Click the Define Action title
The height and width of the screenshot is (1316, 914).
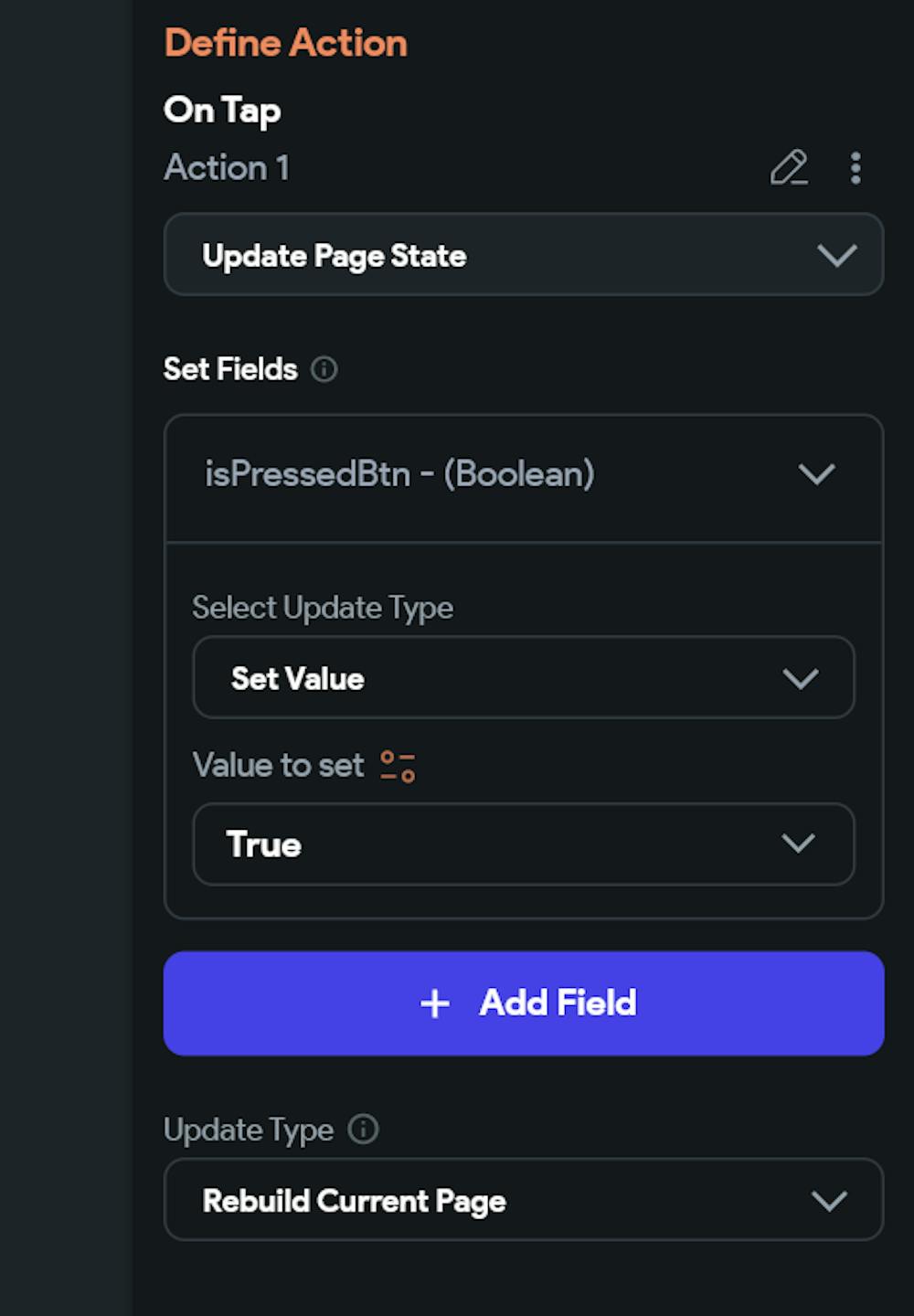[x=286, y=44]
